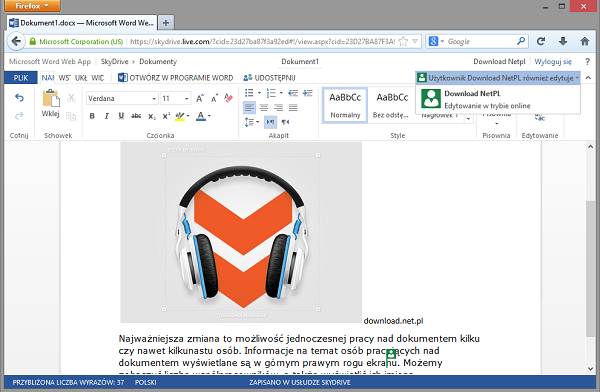The height and width of the screenshot is (392, 600).
Task: Open the font color dropdown arrow
Action: pyautogui.click(x=209, y=116)
